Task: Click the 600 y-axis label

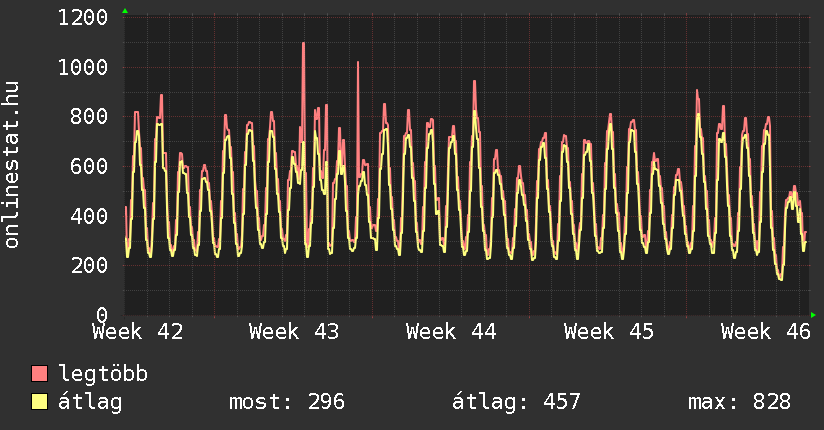Action: (x=90, y=166)
